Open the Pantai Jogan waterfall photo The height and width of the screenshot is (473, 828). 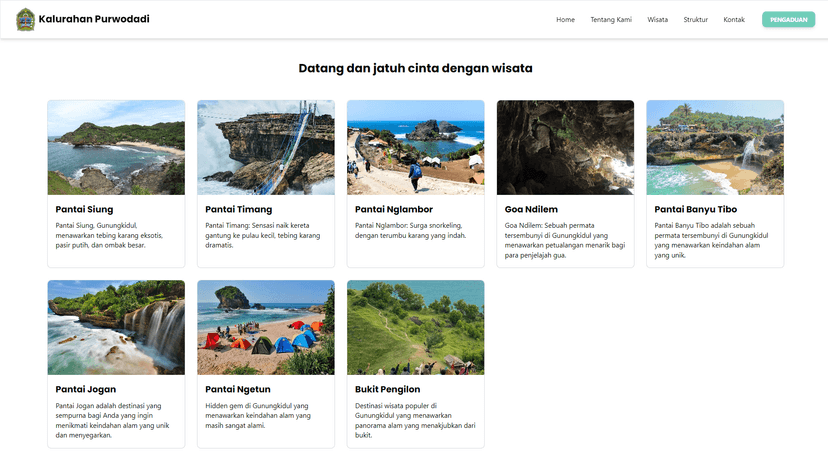click(116, 327)
